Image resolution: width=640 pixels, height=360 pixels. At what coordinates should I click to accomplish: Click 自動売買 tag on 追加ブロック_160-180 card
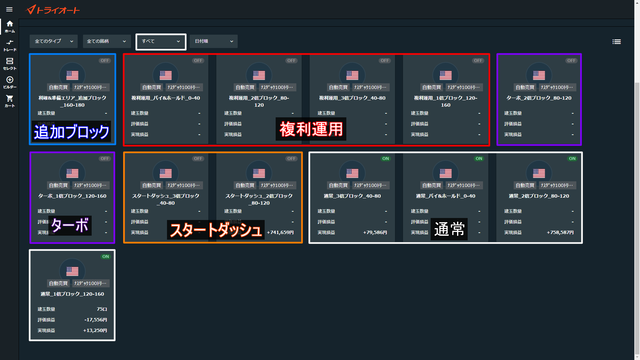(x=58, y=87)
